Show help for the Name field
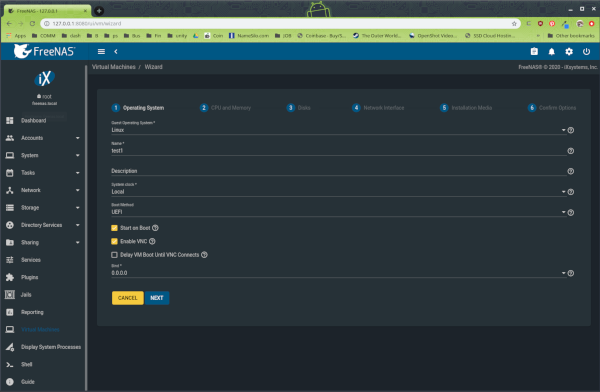600x392 pixels. click(571, 151)
